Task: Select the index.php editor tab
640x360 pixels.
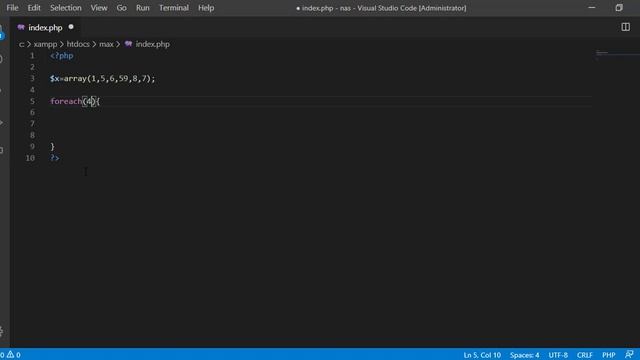Action: click(45, 27)
